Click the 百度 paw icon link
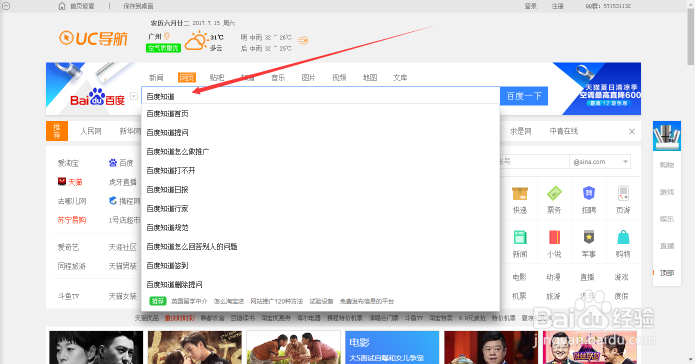This screenshot has width=695, height=364. pyautogui.click(x=121, y=163)
